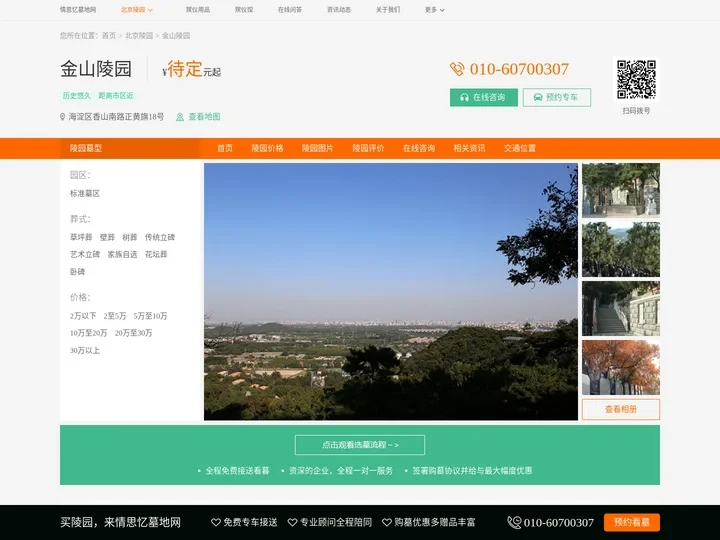
Task: Click the heart icon beside 专业顾问全程陪同
Action: pyautogui.click(x=292, y=522)
